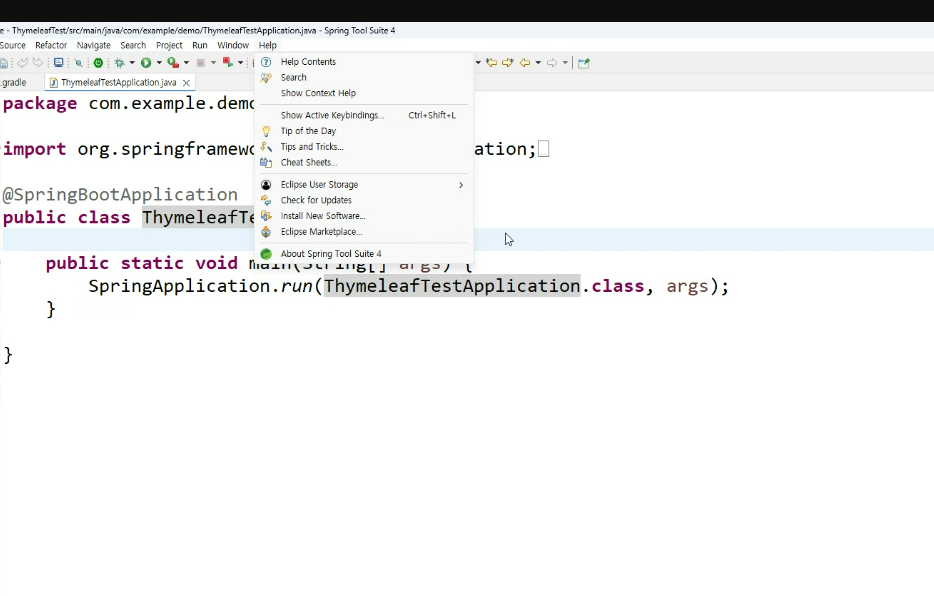Switch to the .gradle editor tab
934x596 pixels.
click(x=13, y=83)
